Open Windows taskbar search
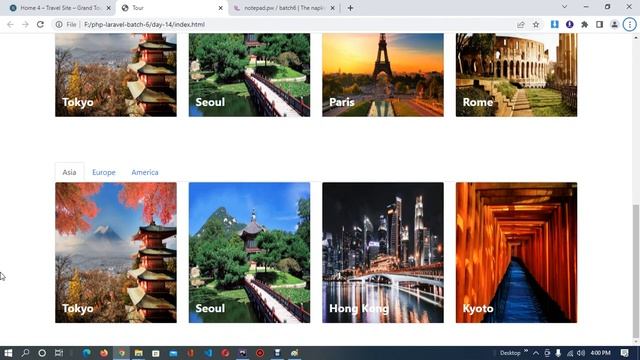 click(x=25, y=353)
